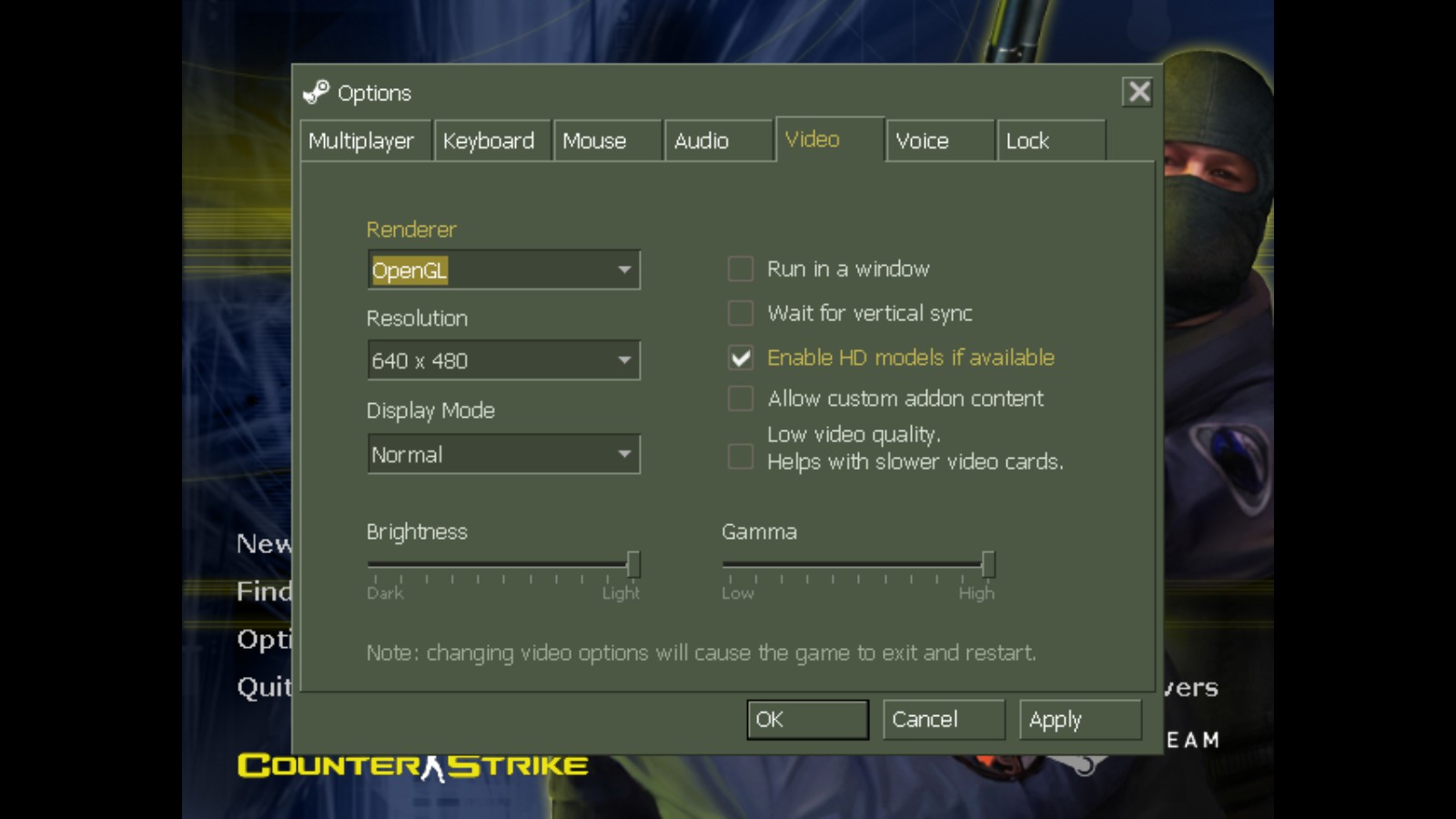
Task: Click the Gamma label
Action: [x=759, y=531]
